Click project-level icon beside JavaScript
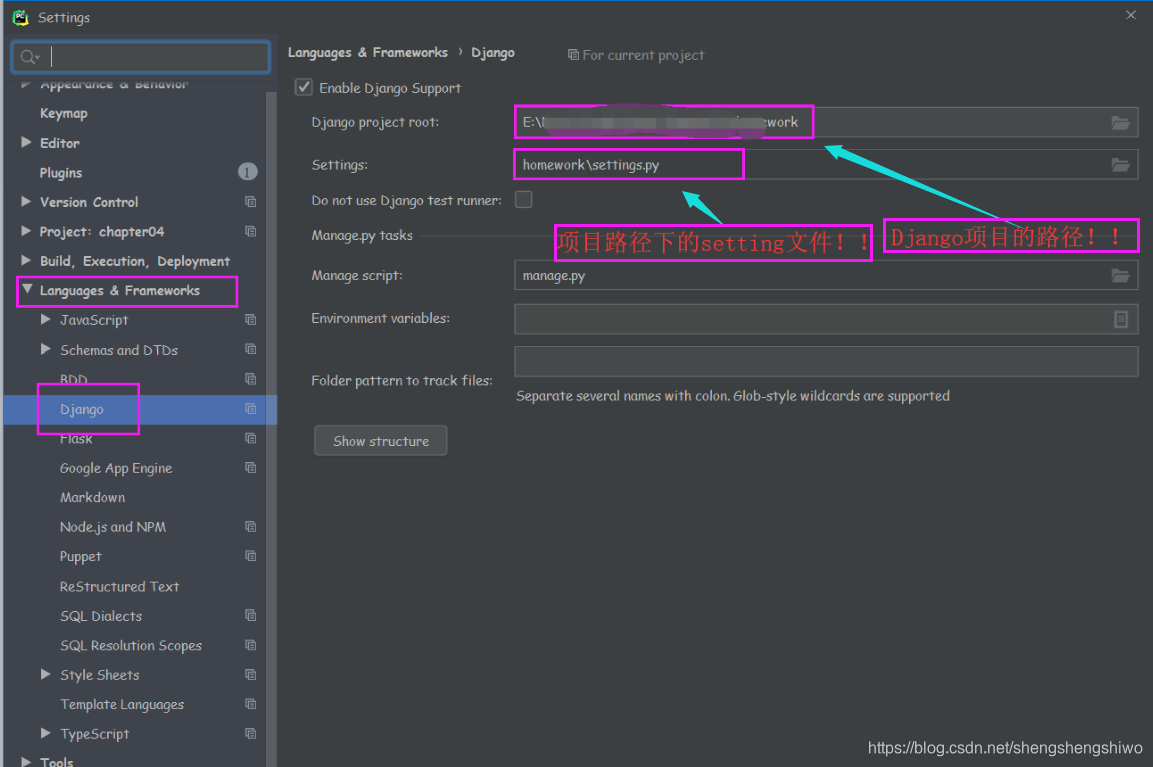Image resolution: width=1153 pixels, height=767 pixels. (x=251, y=319)
